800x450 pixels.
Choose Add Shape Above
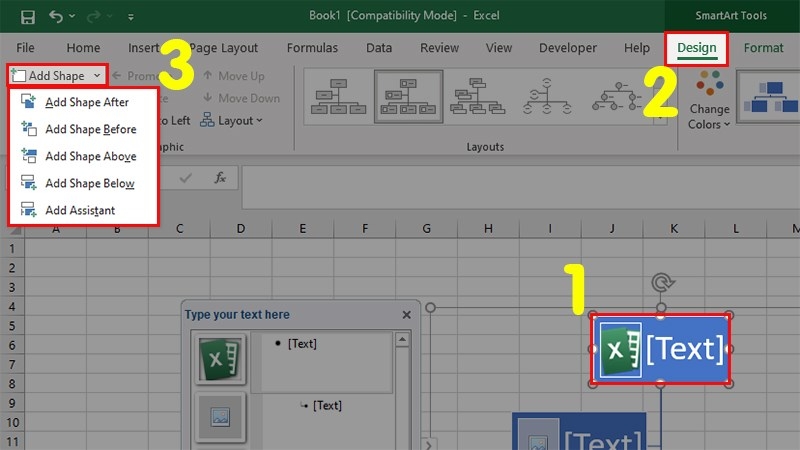83,156
